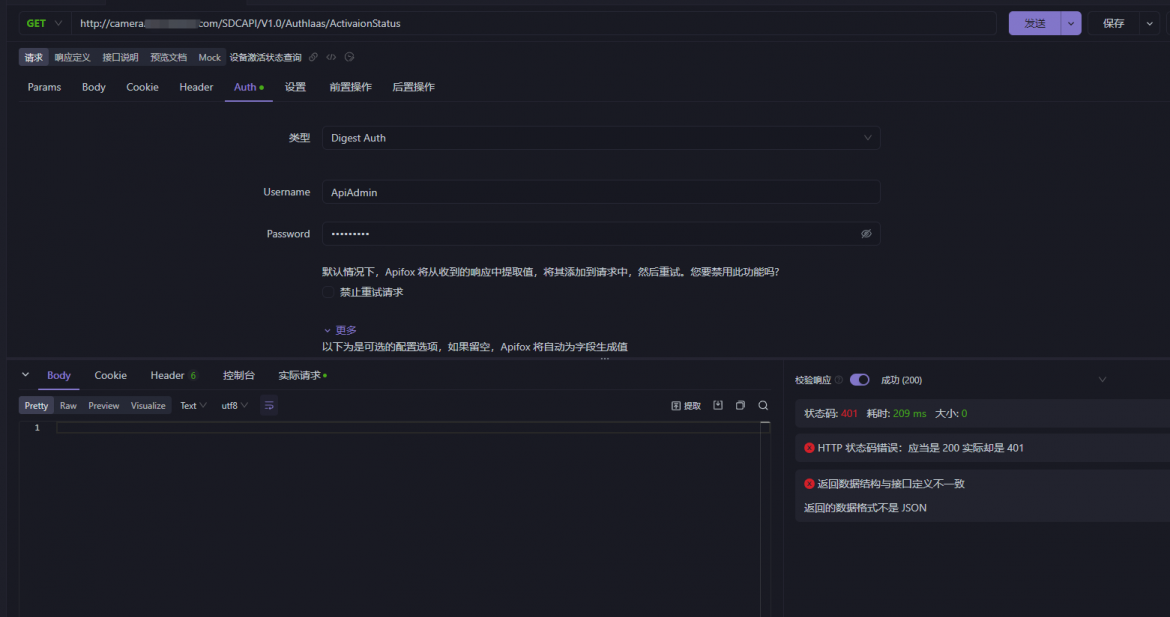Copy the response body content
Viewport: 1170px width, 617px height.
[x=740, y=405]
